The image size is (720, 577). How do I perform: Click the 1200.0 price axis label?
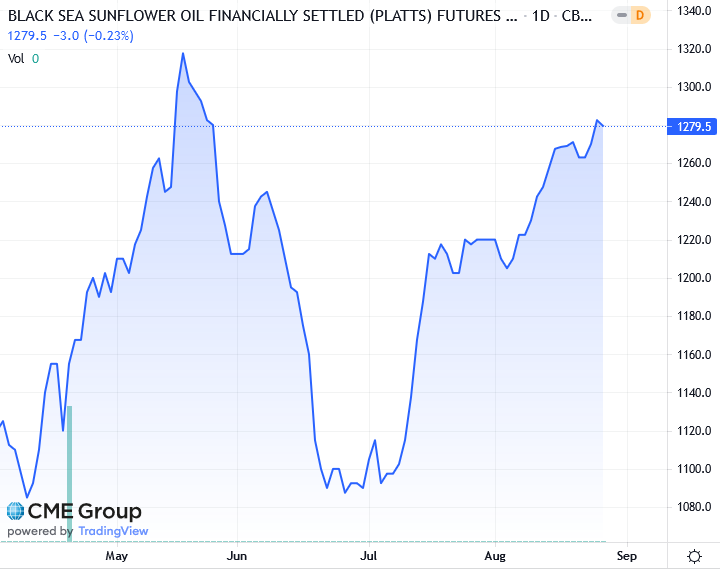pos(694,278)
